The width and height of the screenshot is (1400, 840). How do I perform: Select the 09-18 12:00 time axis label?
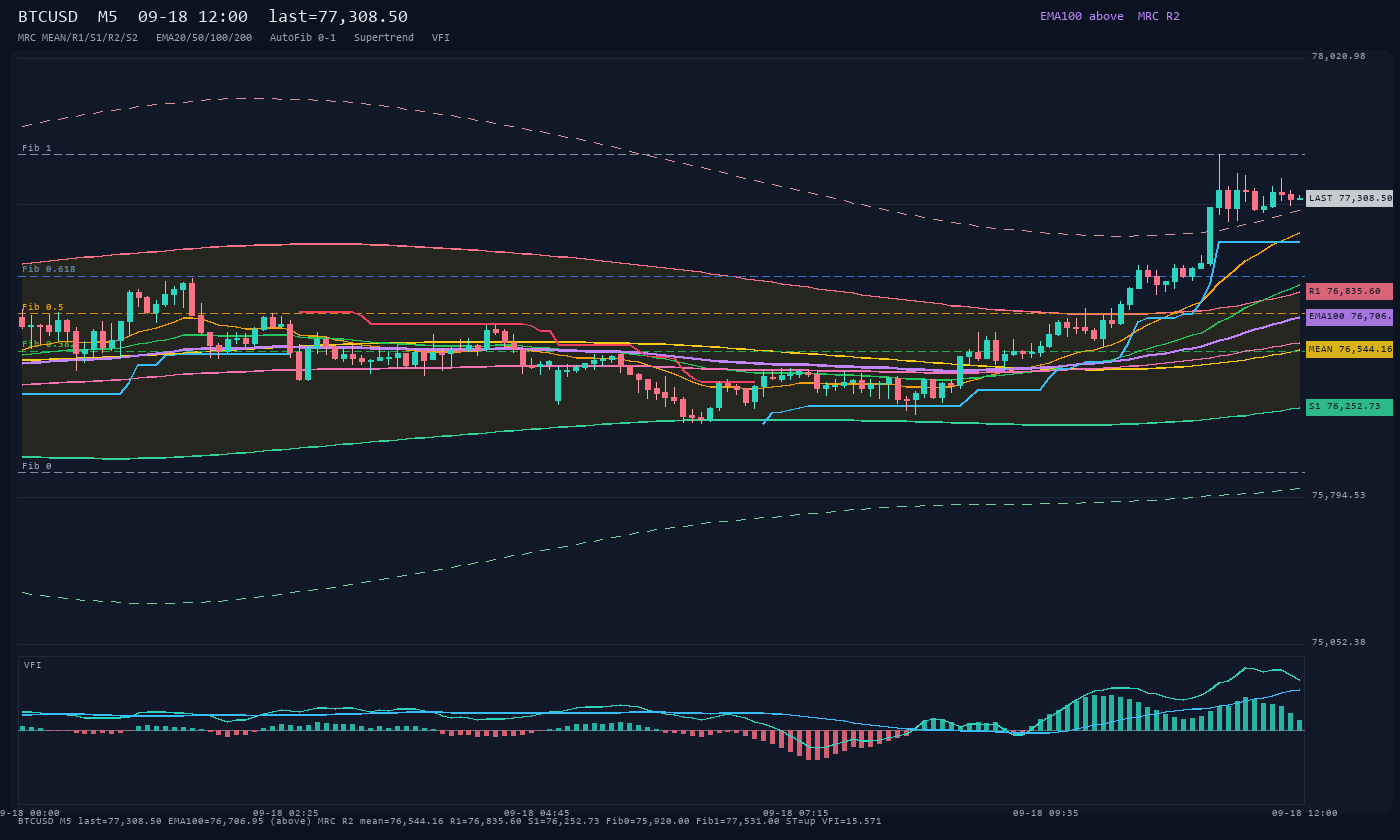[x=1305, y=813]
